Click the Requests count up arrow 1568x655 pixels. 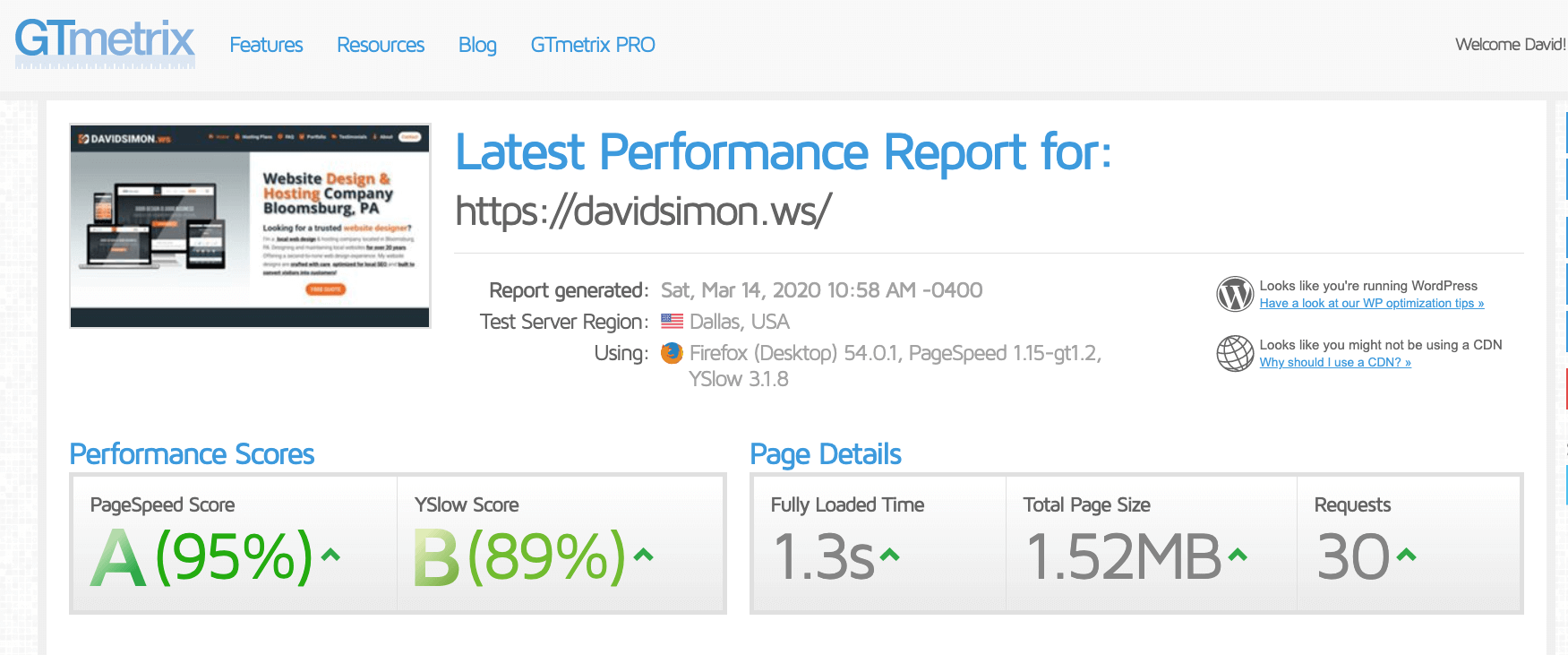pyautogui.click(x=1406, y=556)
